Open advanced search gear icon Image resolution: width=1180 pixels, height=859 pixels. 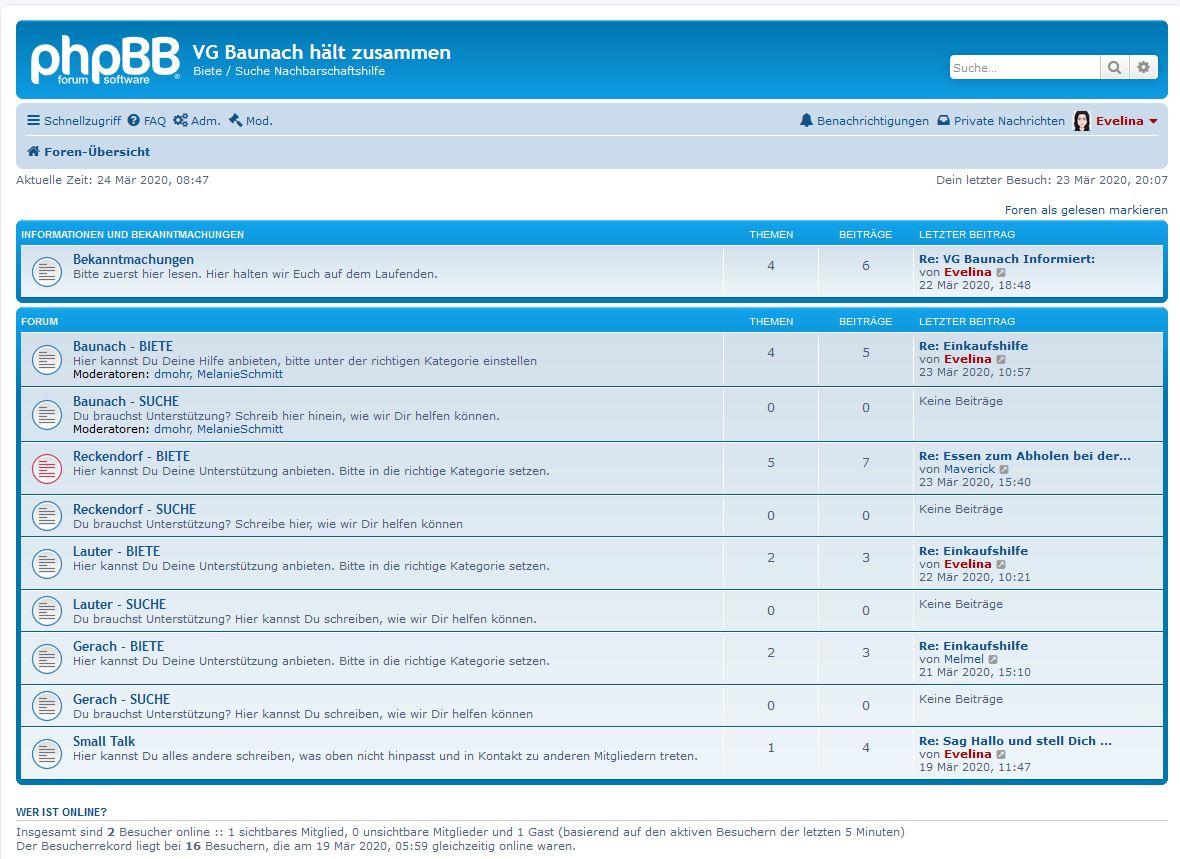(1144, 68)
